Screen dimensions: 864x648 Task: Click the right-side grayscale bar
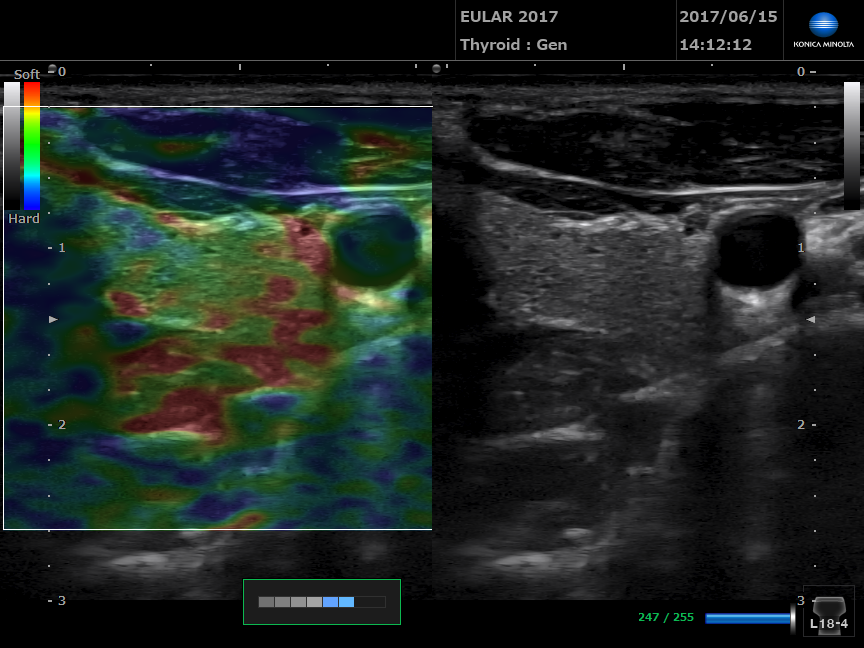(851, 145)
